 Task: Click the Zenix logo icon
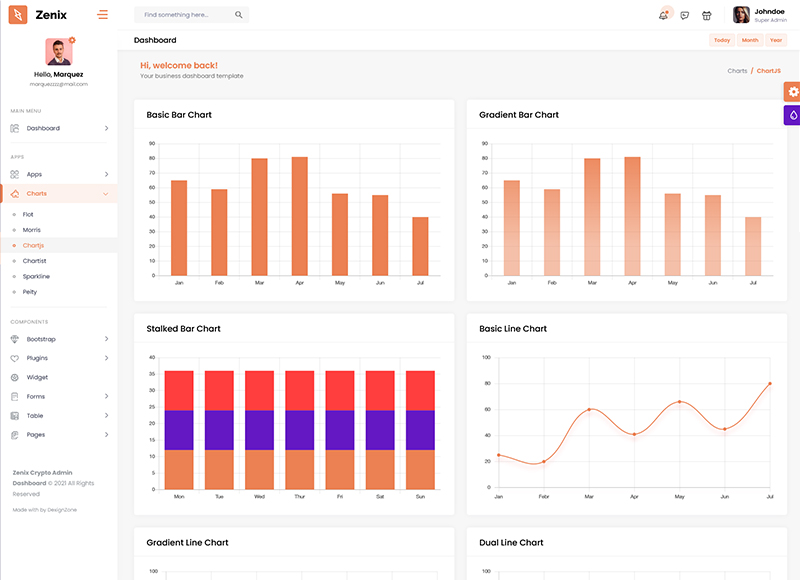18,15
